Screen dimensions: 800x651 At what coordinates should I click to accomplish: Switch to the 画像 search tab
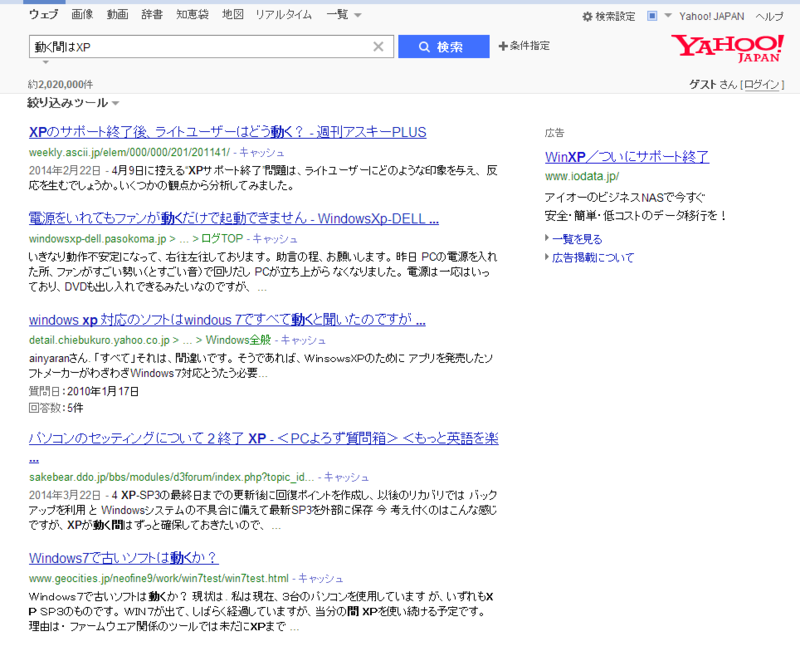click(83, 14)
